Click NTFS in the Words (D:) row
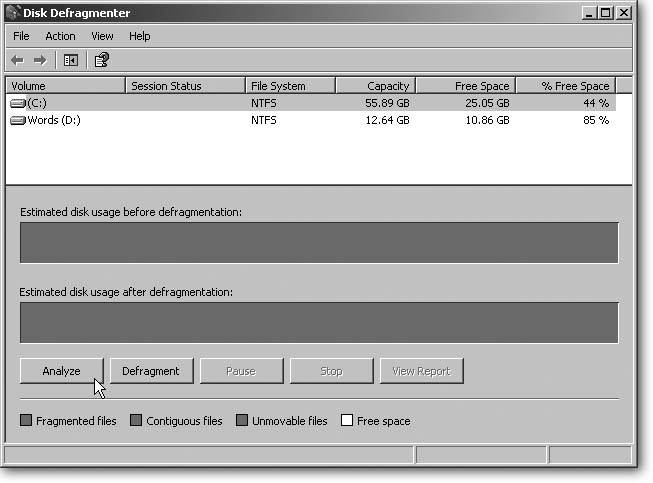The width and height of the screenshot is (653, 483). 264,120
